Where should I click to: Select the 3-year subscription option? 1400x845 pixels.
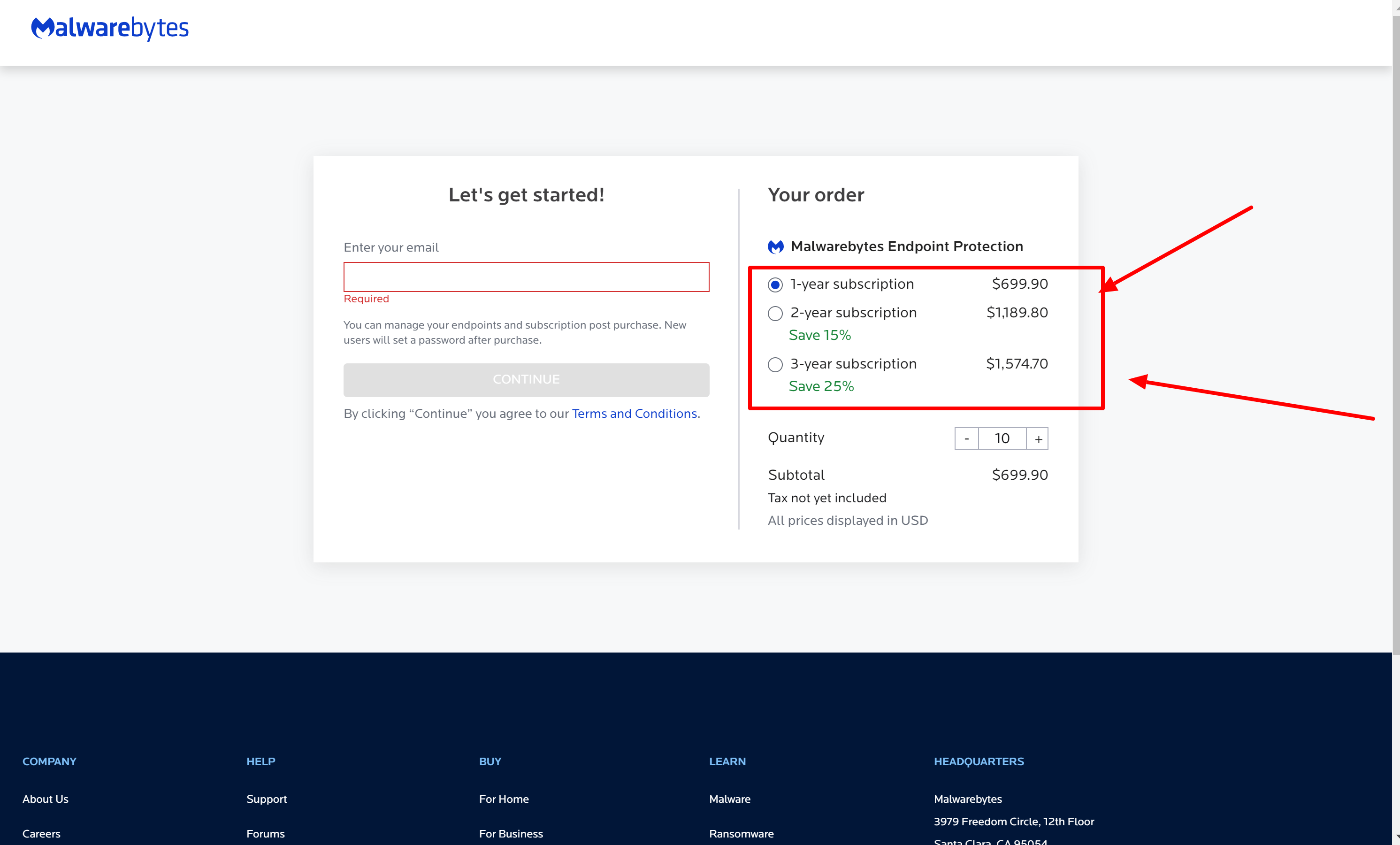pyautogui.click(x=775, y=364)
